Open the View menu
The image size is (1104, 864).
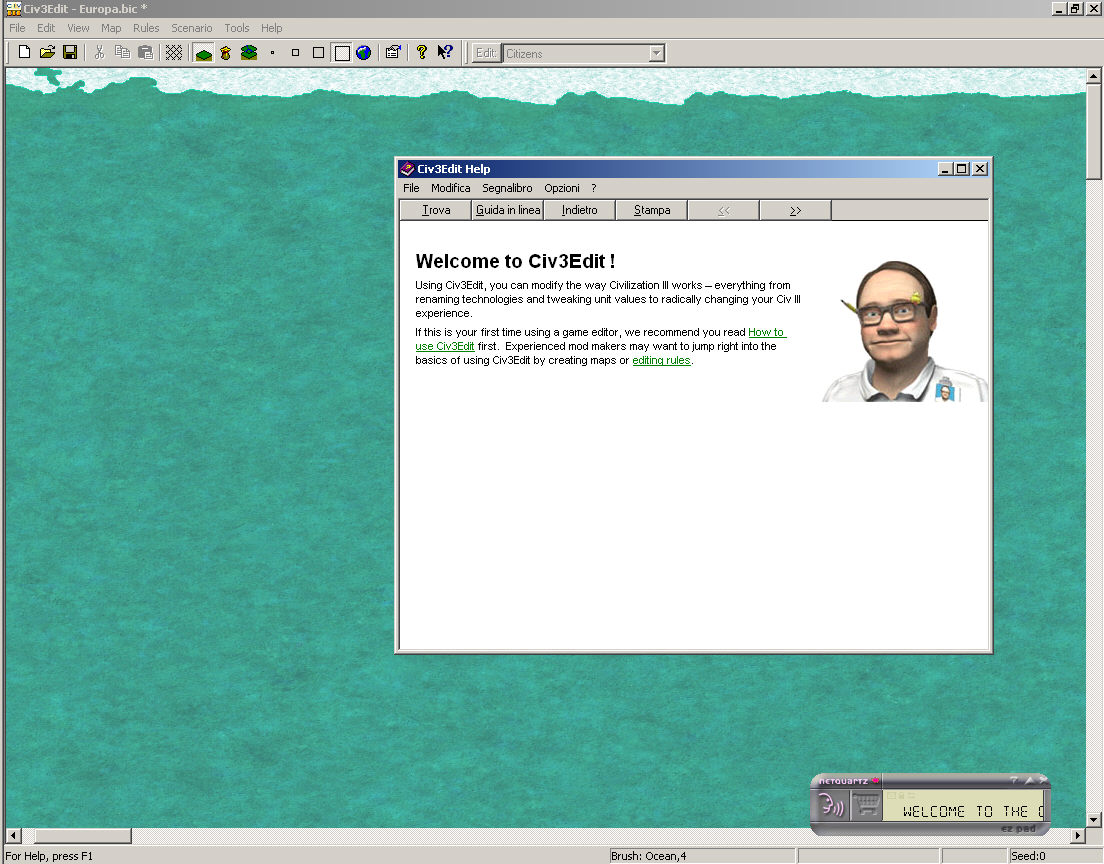[78, 28]
